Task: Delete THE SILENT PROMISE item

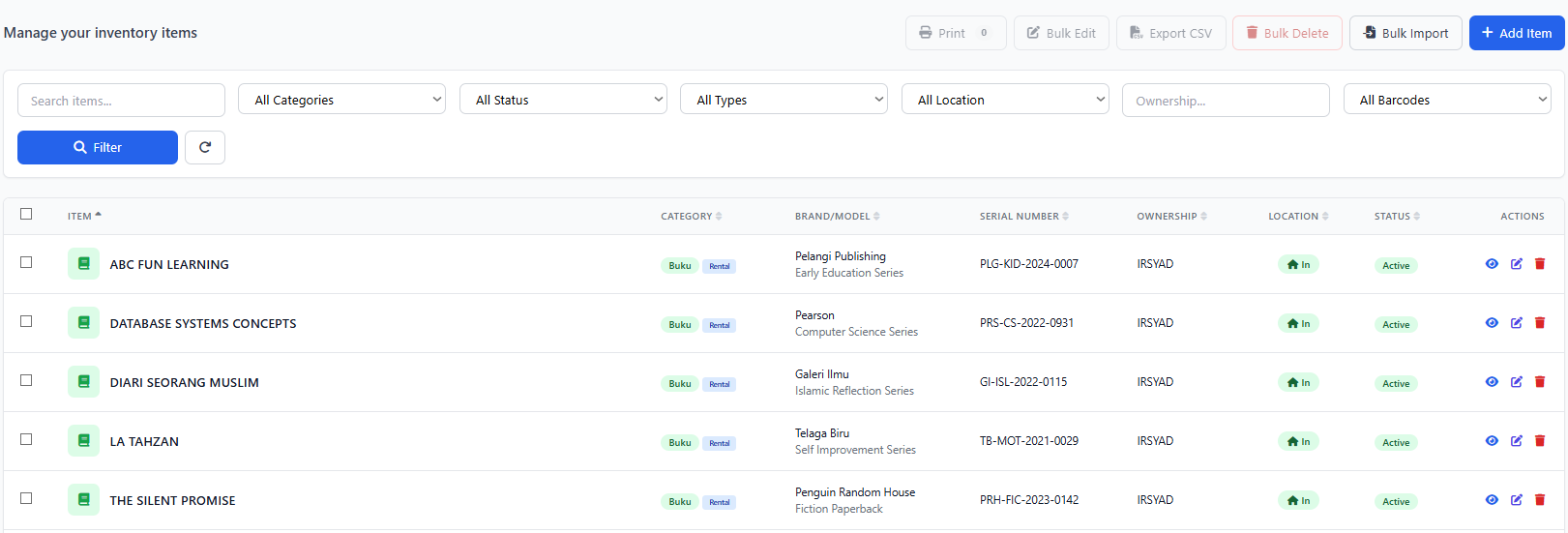Action: (x=1540, y=500)
